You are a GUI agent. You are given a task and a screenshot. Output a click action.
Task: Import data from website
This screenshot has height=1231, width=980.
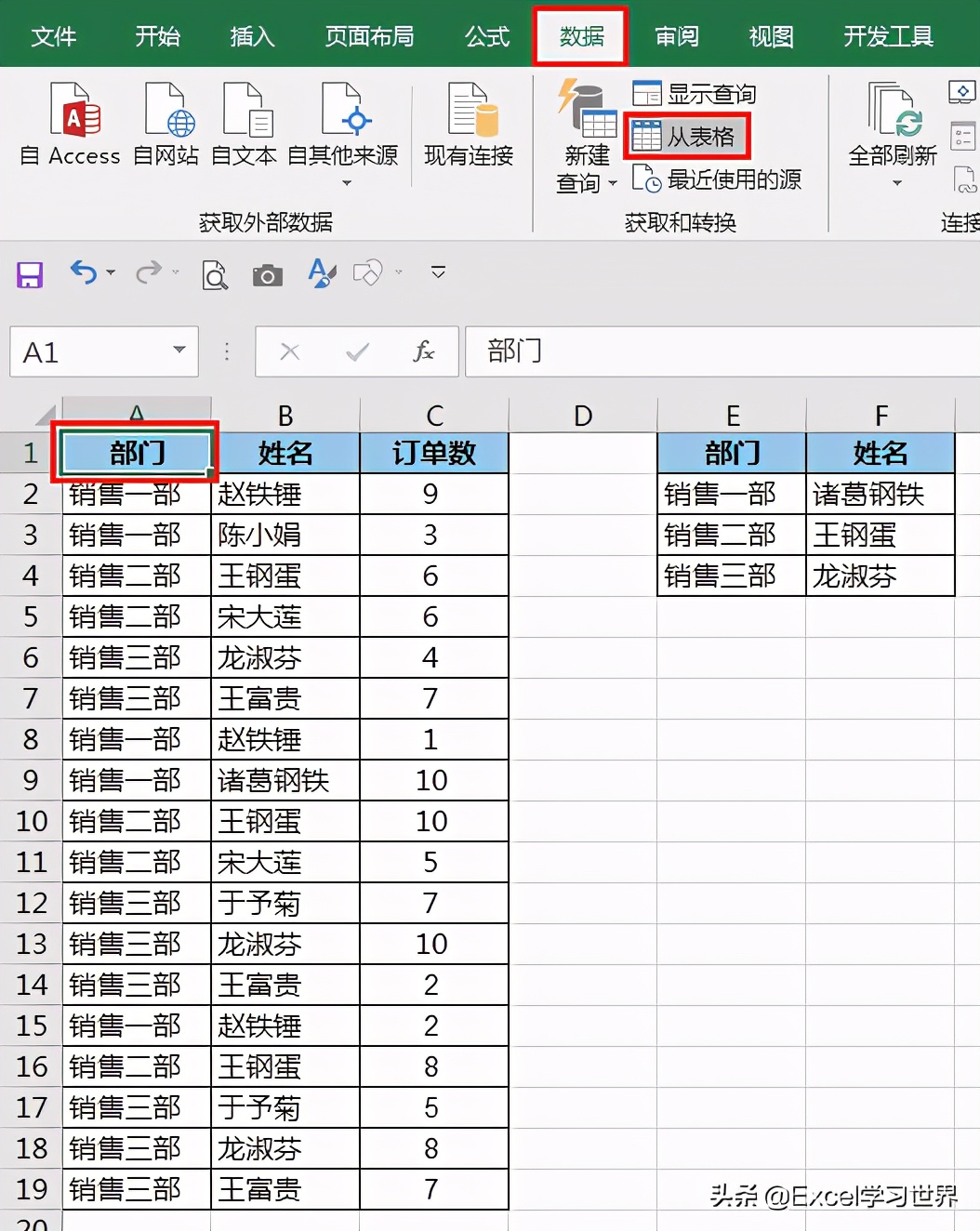(166, 126)
